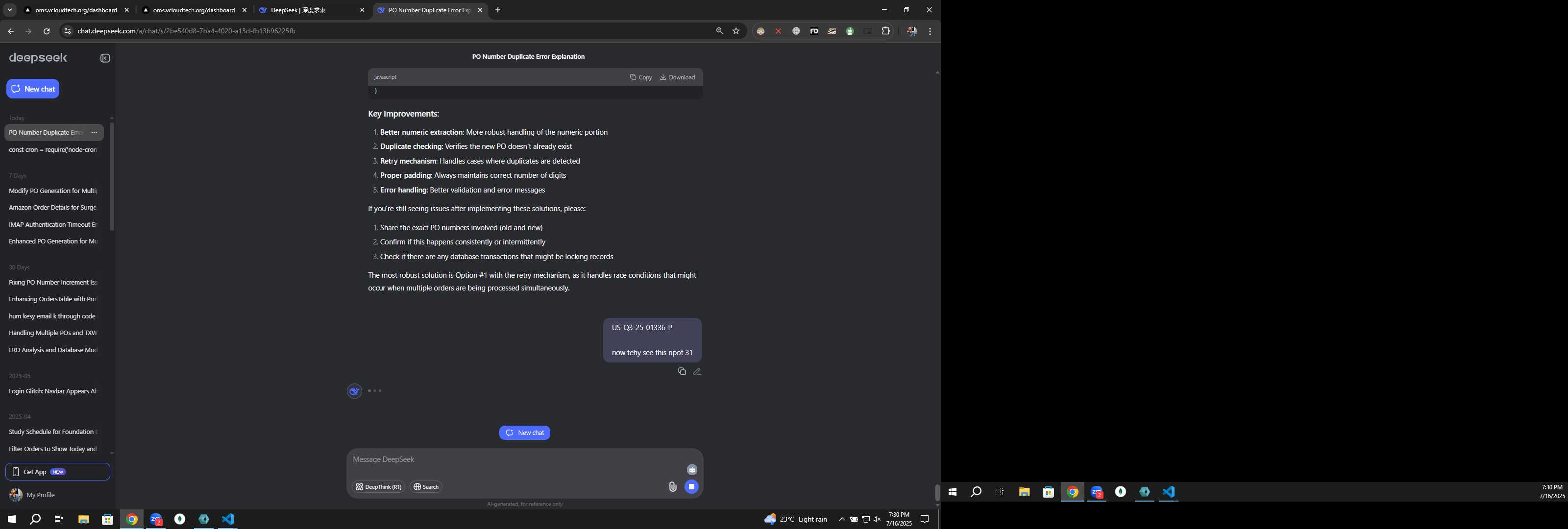Open the Study Schedule for Foundation chat

tap(53, 432)
